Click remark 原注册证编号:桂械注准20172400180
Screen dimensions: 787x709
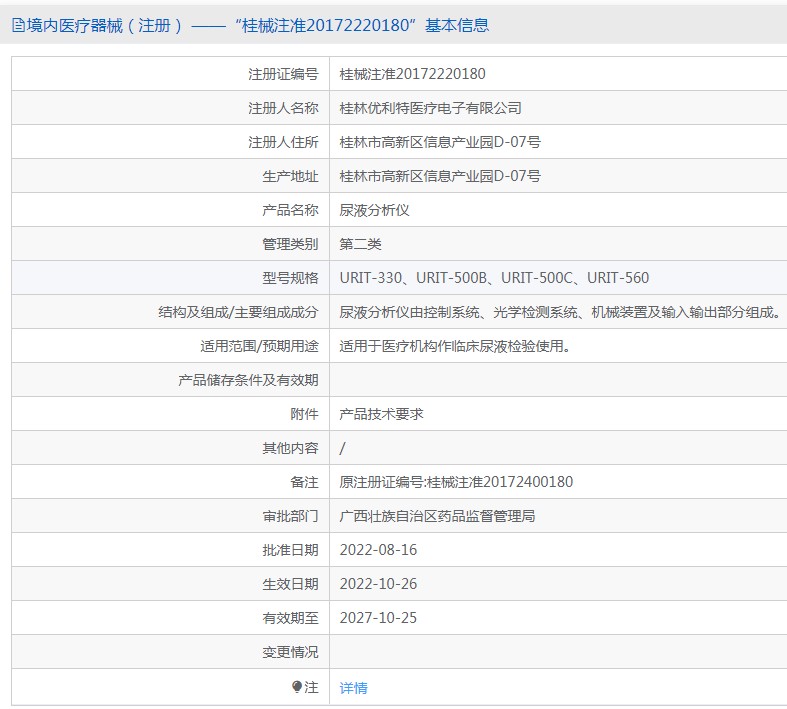point(456,482)
